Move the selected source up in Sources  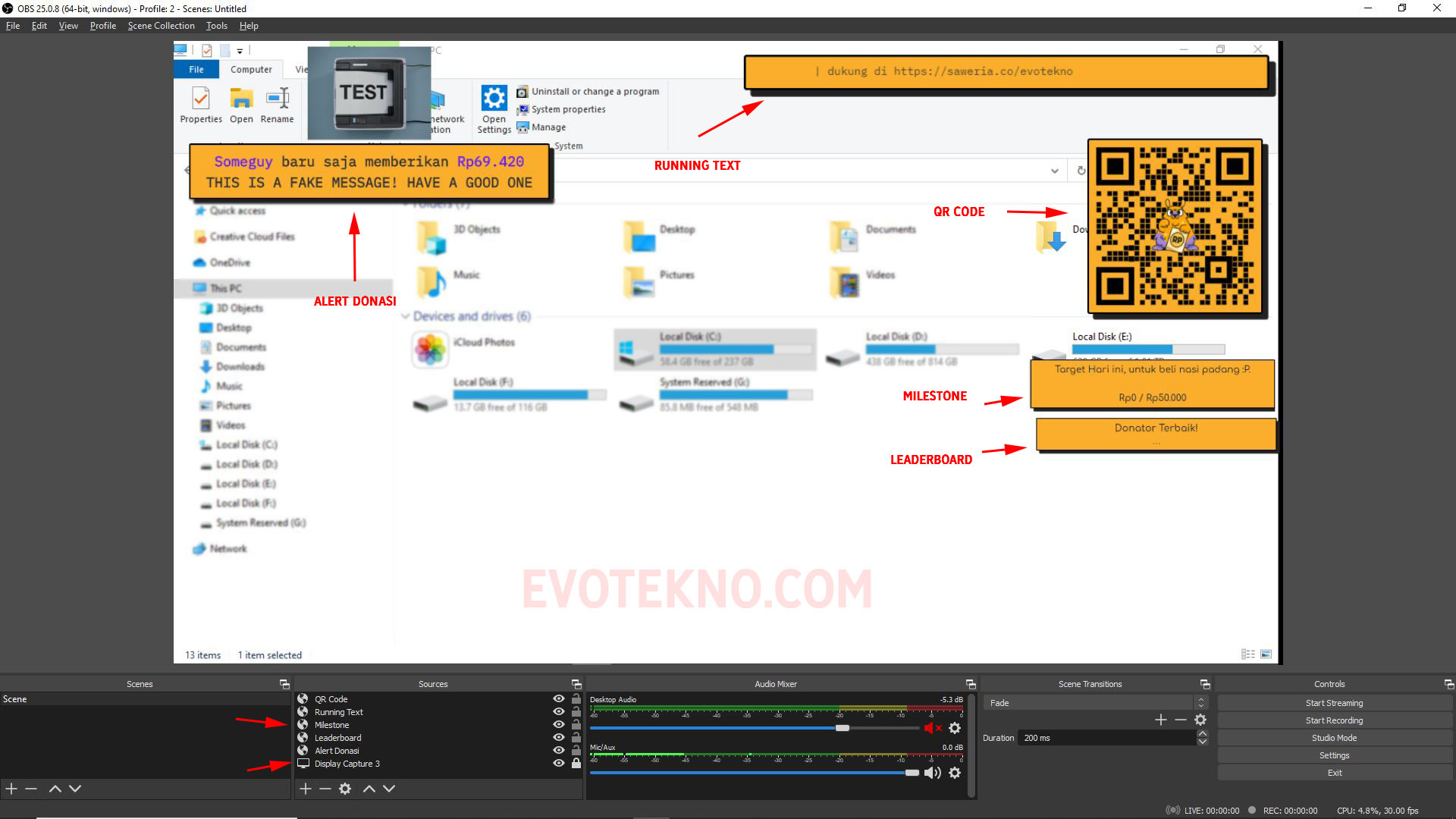(x=369, y=789)
